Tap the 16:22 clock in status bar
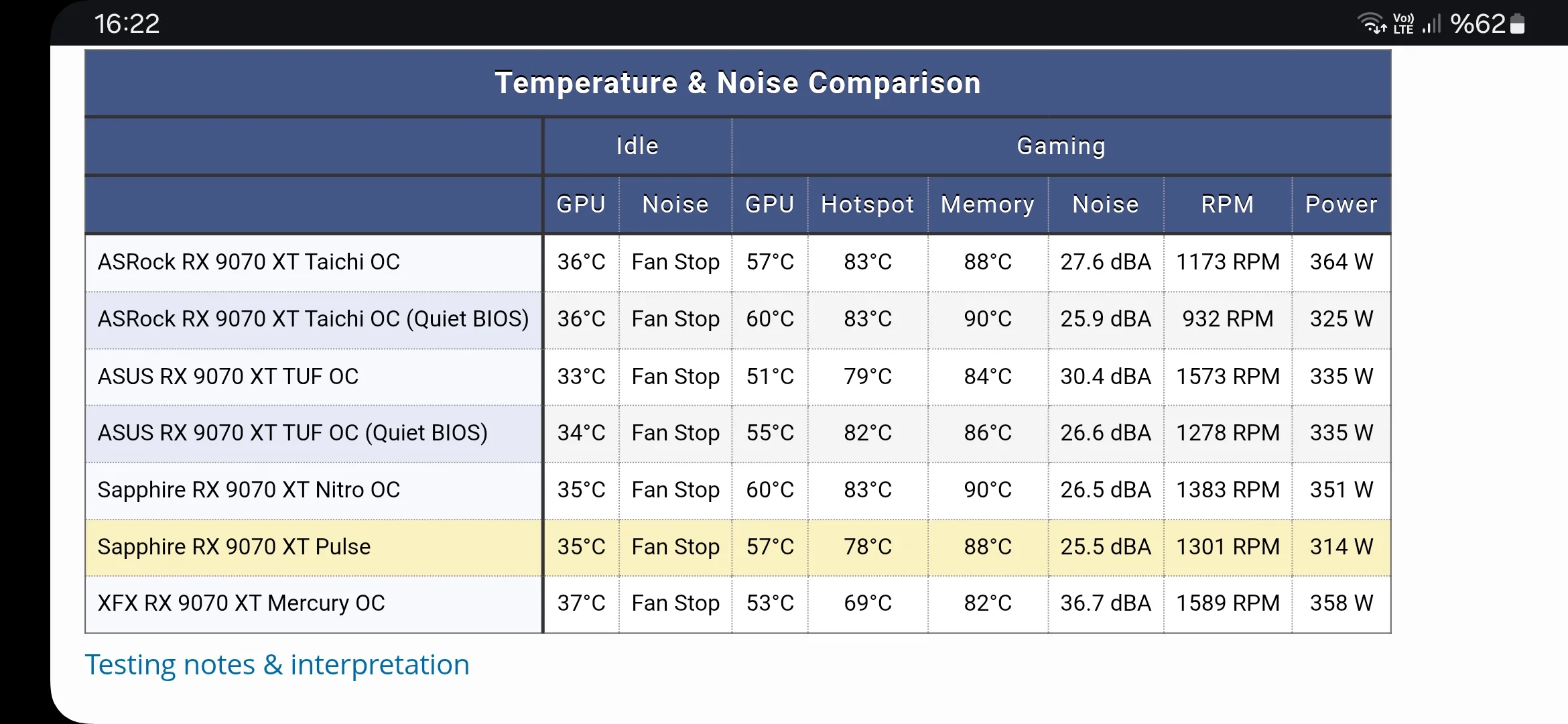Image resolution: width=1568 pixels, height=724 pixels. pos(127,24)
